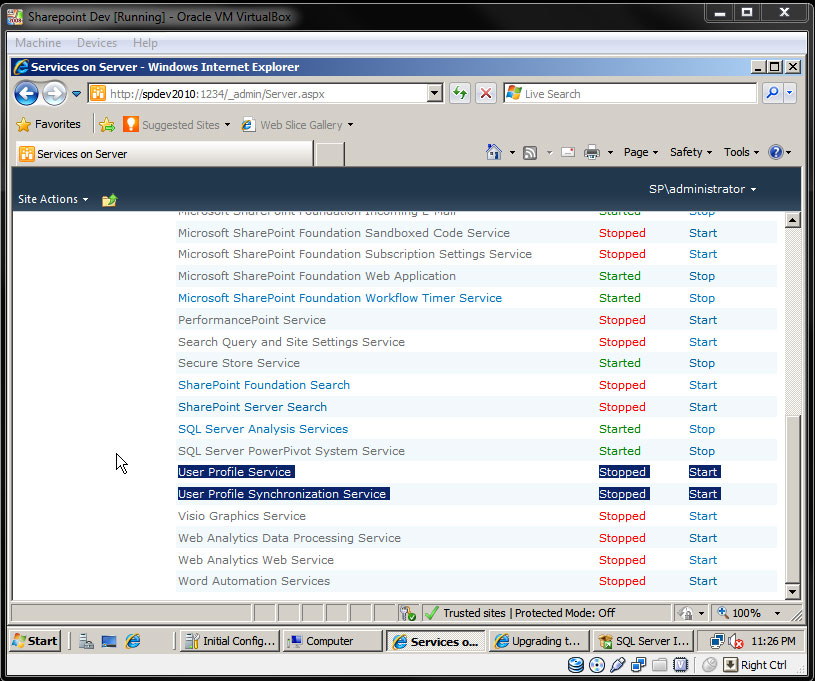Screen dimensions: 815x681
Task: Switch to Initial Config taskbar window
Action: (230, 641)
